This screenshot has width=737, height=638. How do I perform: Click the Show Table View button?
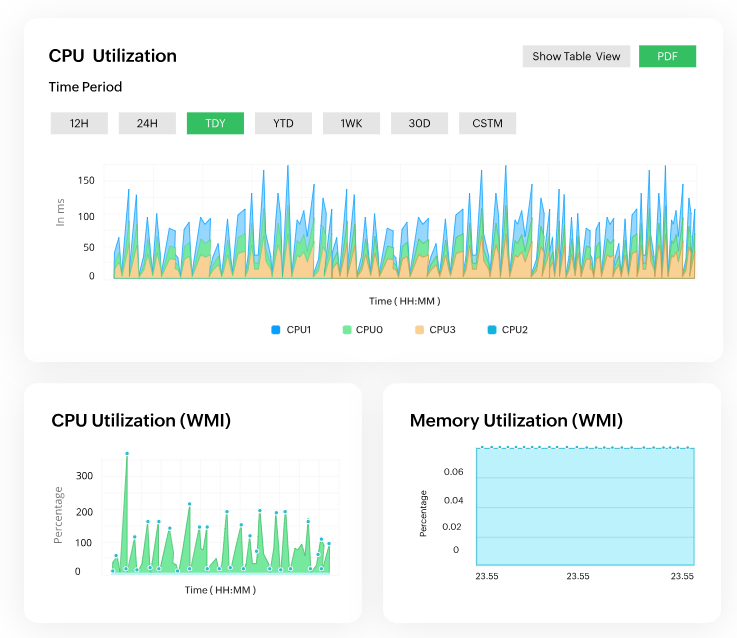pos(576,56)
